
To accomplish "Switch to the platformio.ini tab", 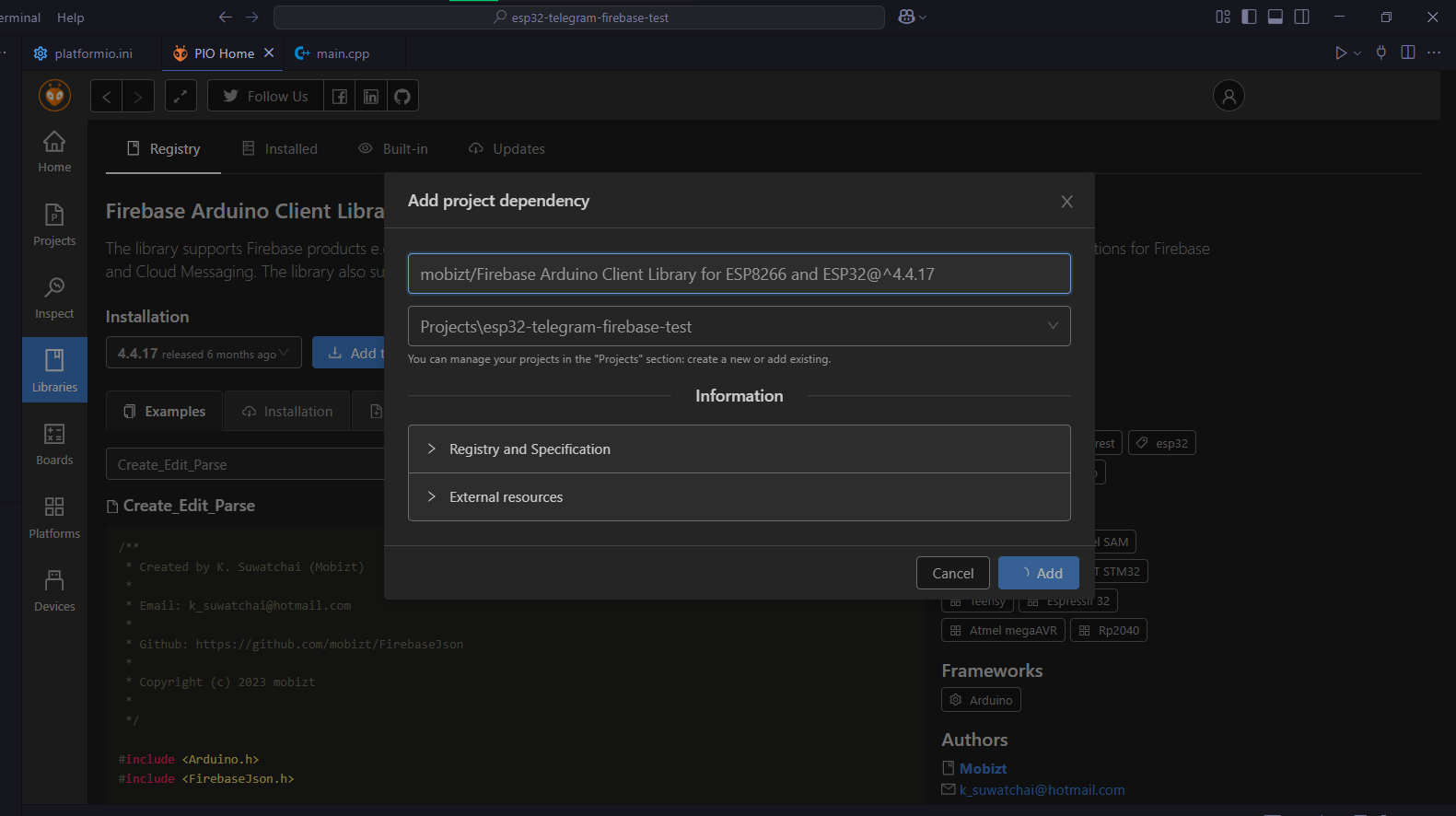I will 83,53.
